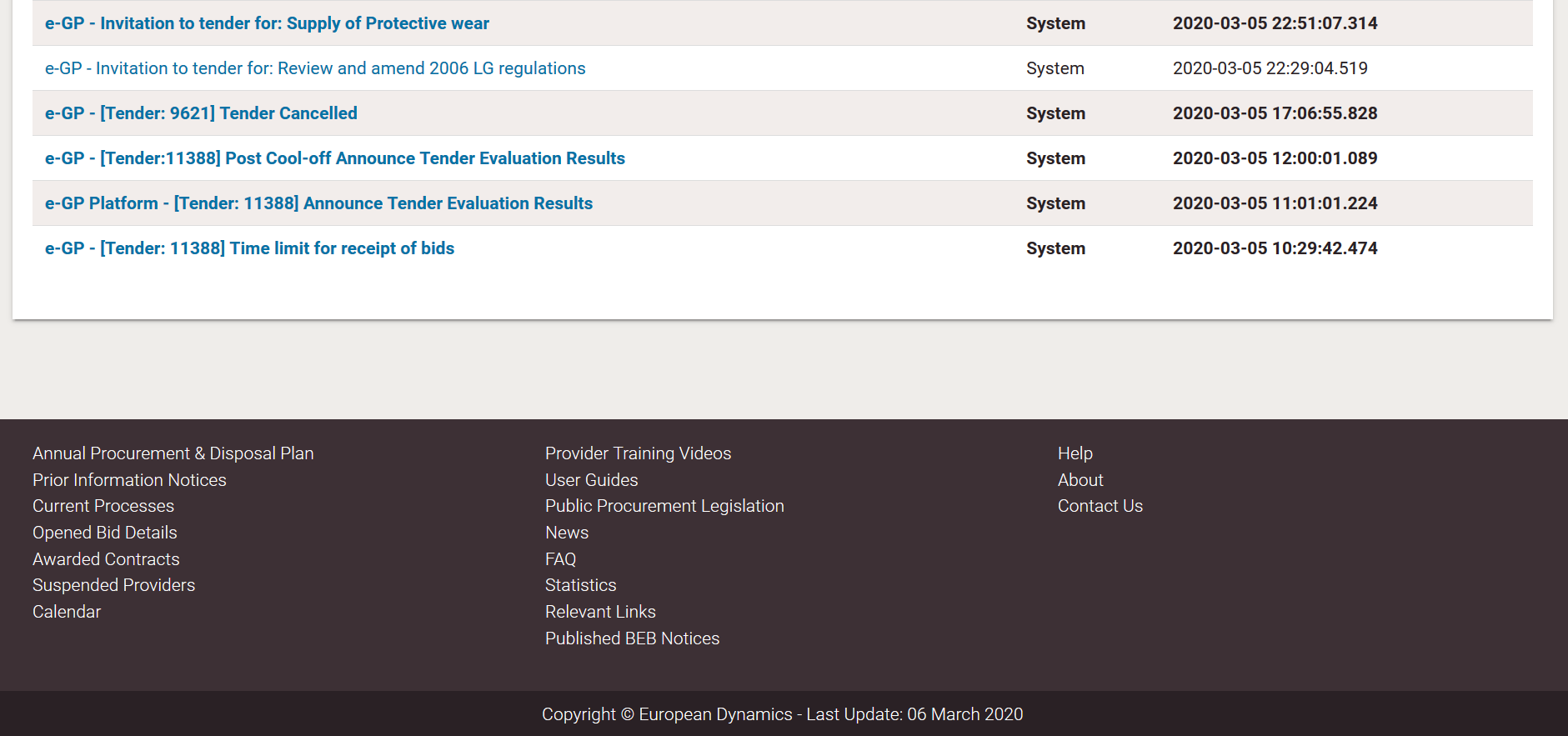Click the Contact Us link
This screenshot has width=1568, height=736.
point(1100,506)
